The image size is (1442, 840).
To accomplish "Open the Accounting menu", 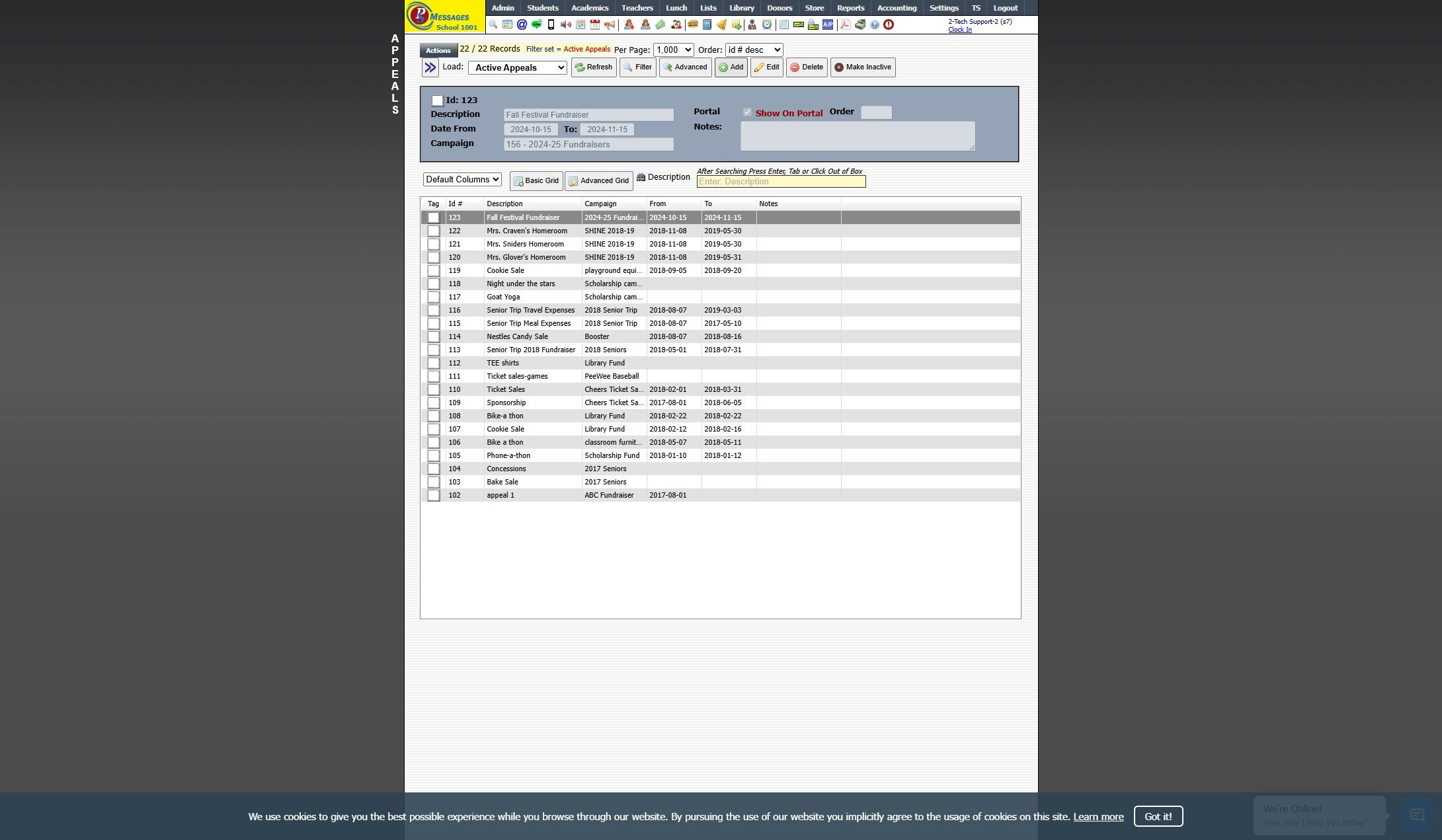I will [896, 8].
